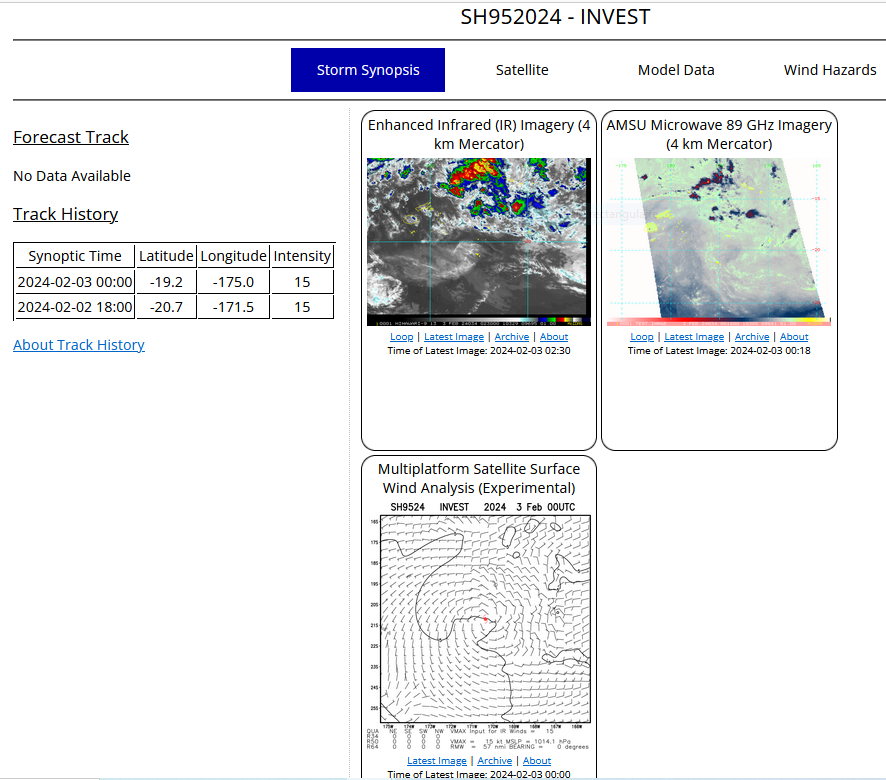Click Loop under AMSU Microwave imagery
Image resolution: width=886 pixels, height=780 pixels.
(642, 337)
